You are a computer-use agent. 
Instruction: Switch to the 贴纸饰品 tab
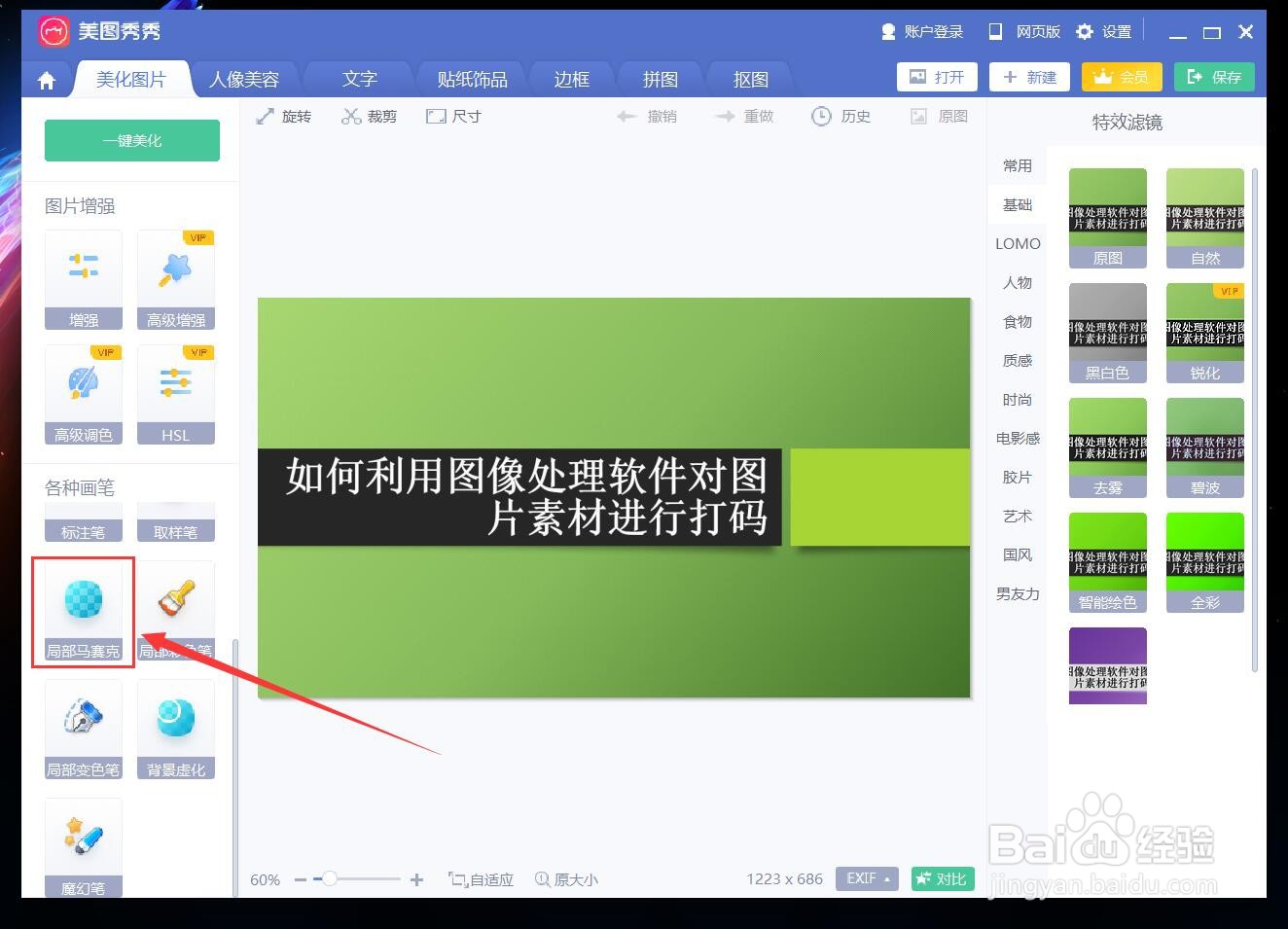coord(472,80)
